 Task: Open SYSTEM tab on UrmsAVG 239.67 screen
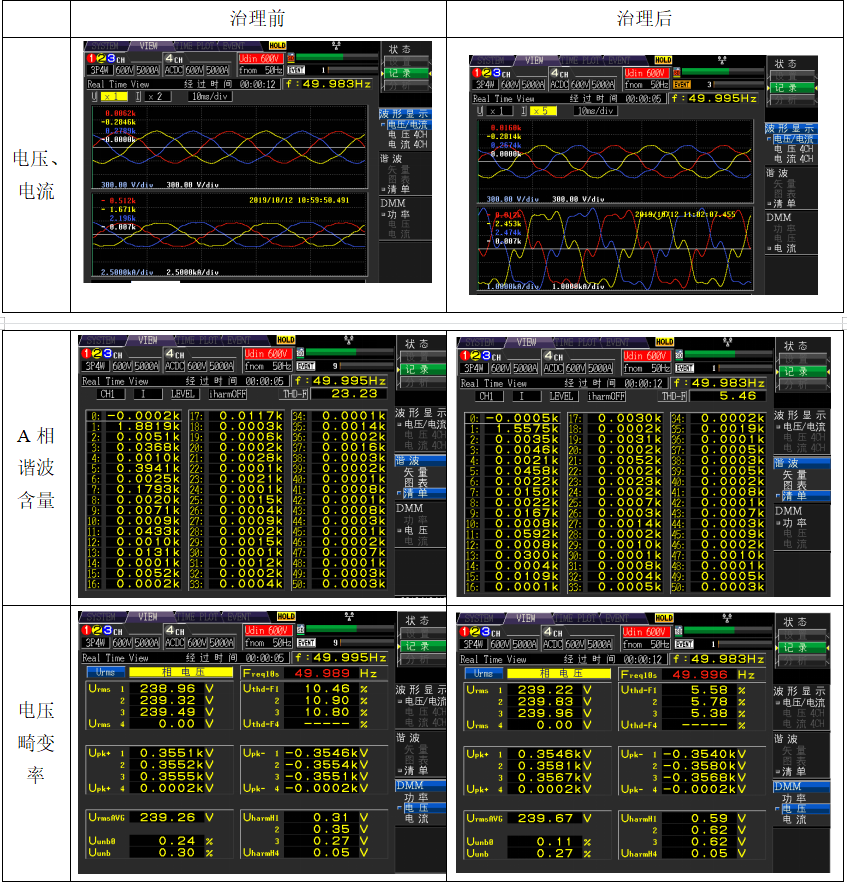pos(479,619)
